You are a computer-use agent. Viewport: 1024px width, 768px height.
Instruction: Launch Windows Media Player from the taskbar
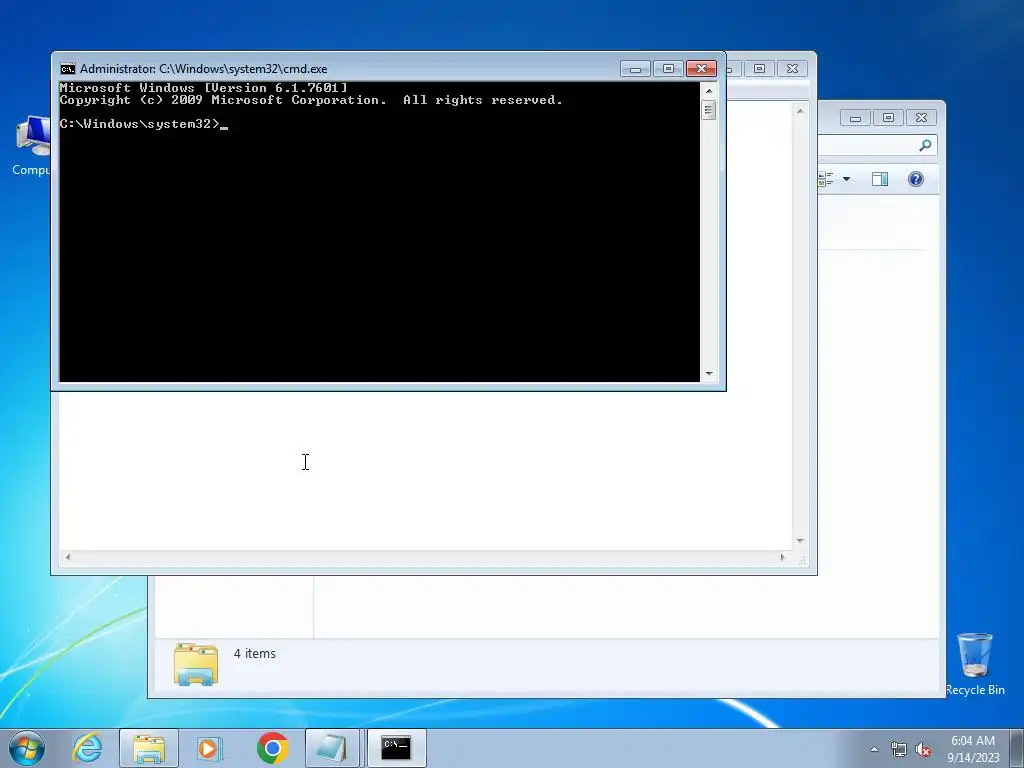coord(210,748)
